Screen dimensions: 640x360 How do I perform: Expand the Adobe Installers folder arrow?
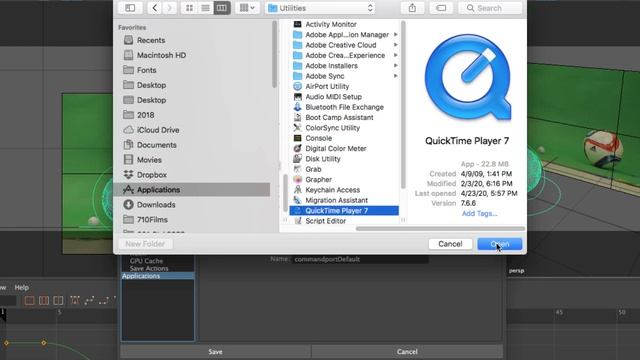point(396,66)
